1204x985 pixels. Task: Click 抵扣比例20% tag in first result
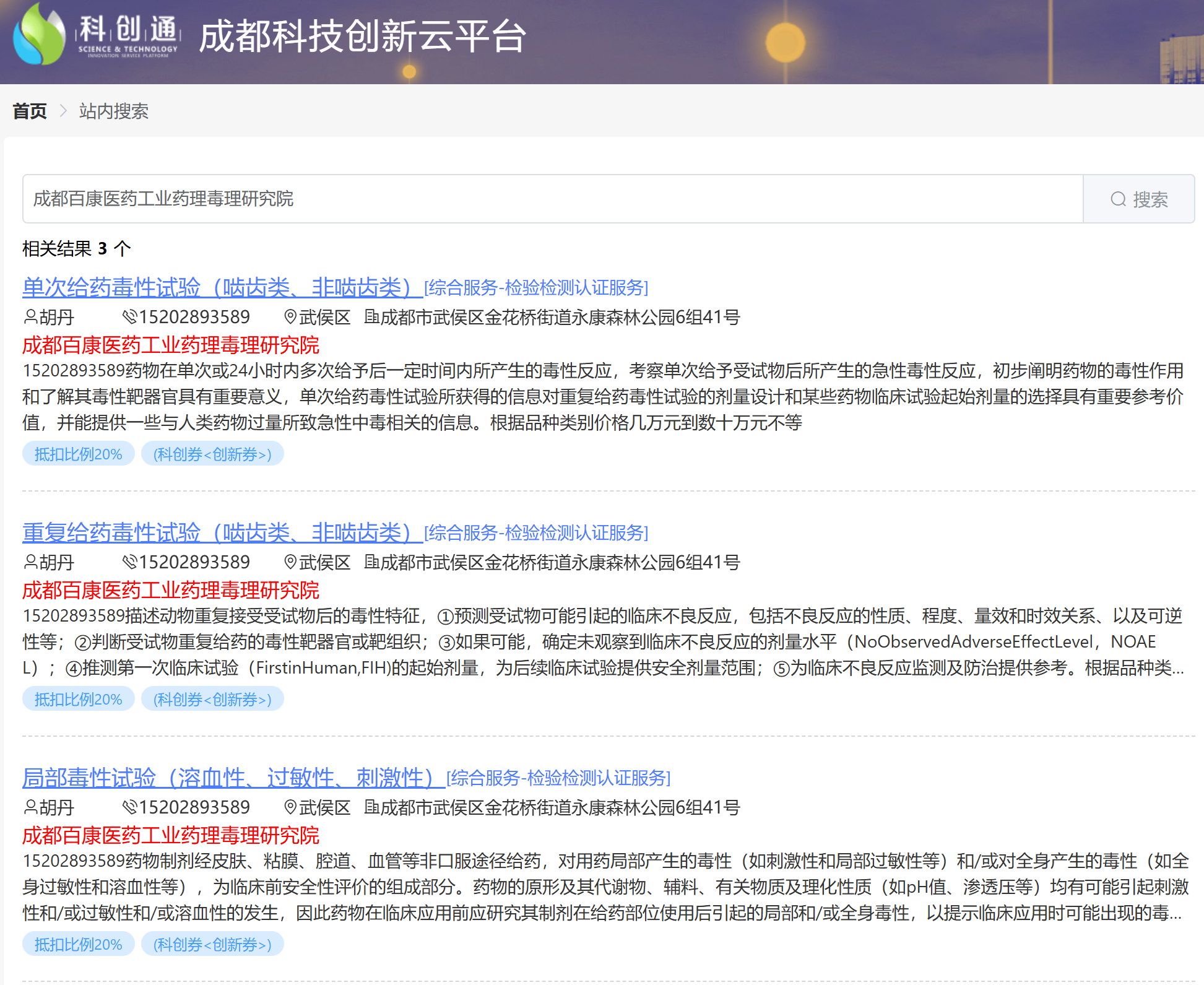(78, 454)
